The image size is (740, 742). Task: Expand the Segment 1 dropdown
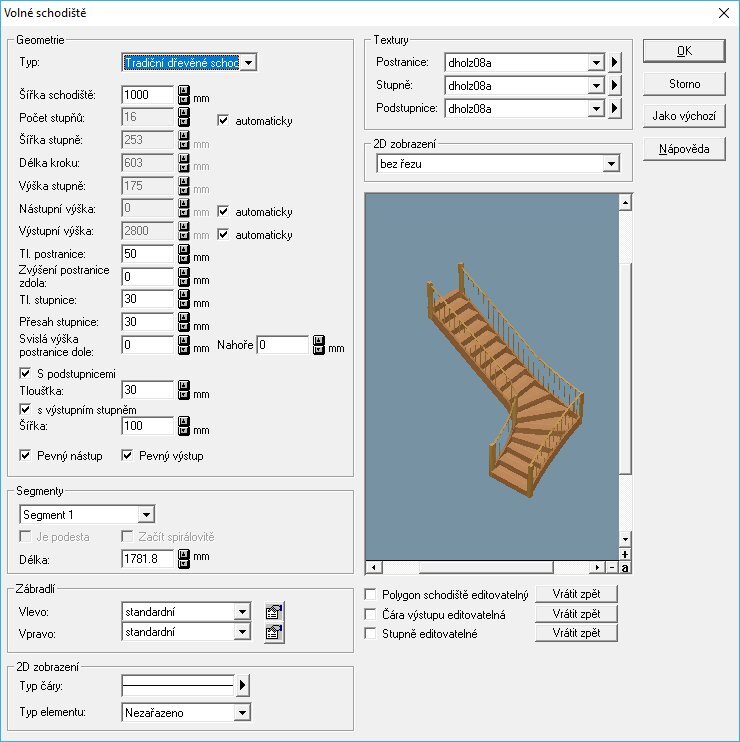point(146,515)
